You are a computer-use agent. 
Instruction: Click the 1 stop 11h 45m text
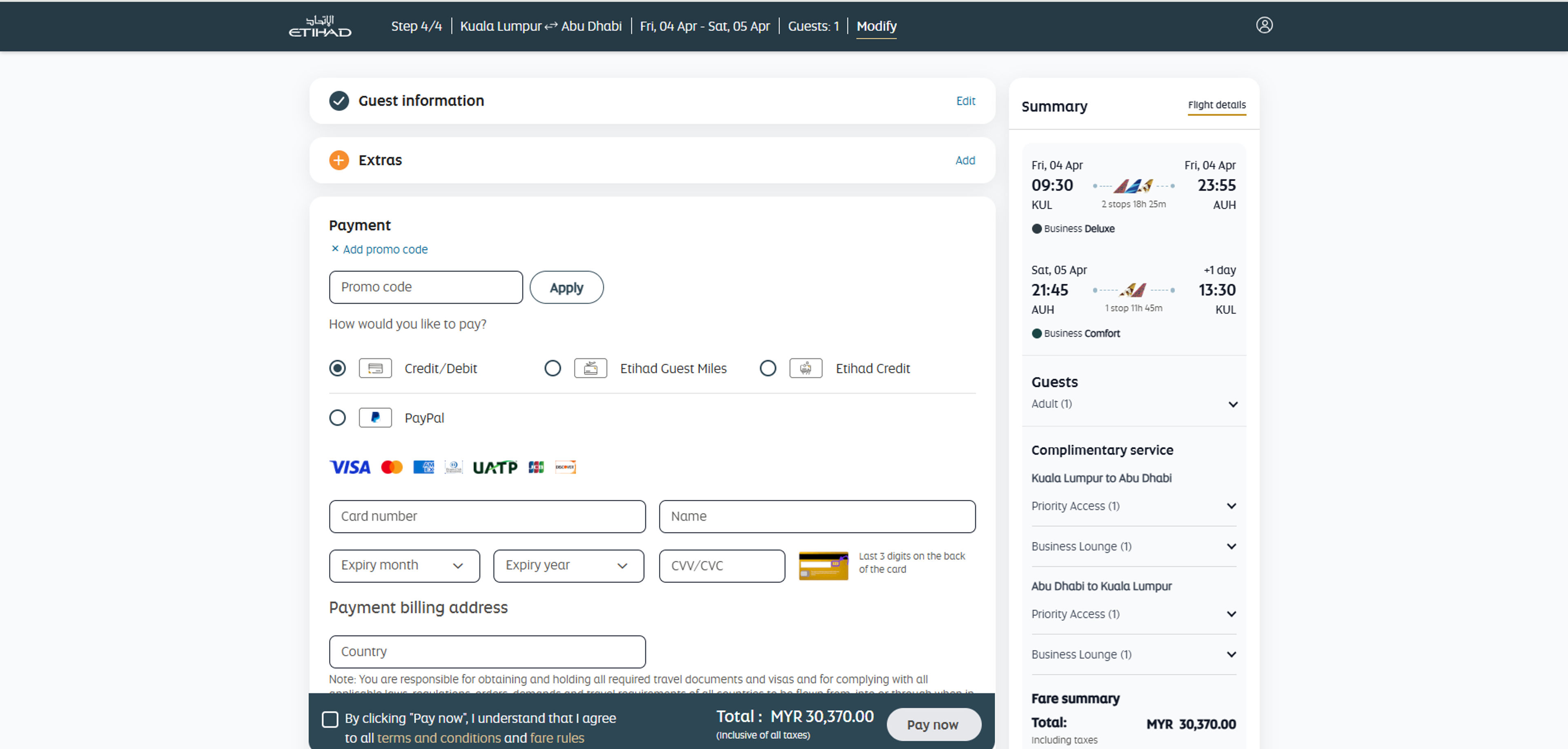tap(1134, 308)
